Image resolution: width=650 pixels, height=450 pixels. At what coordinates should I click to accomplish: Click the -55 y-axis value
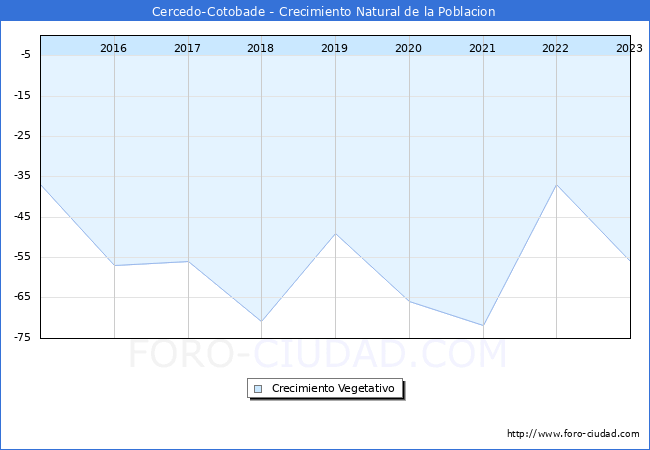pos(22,256)
